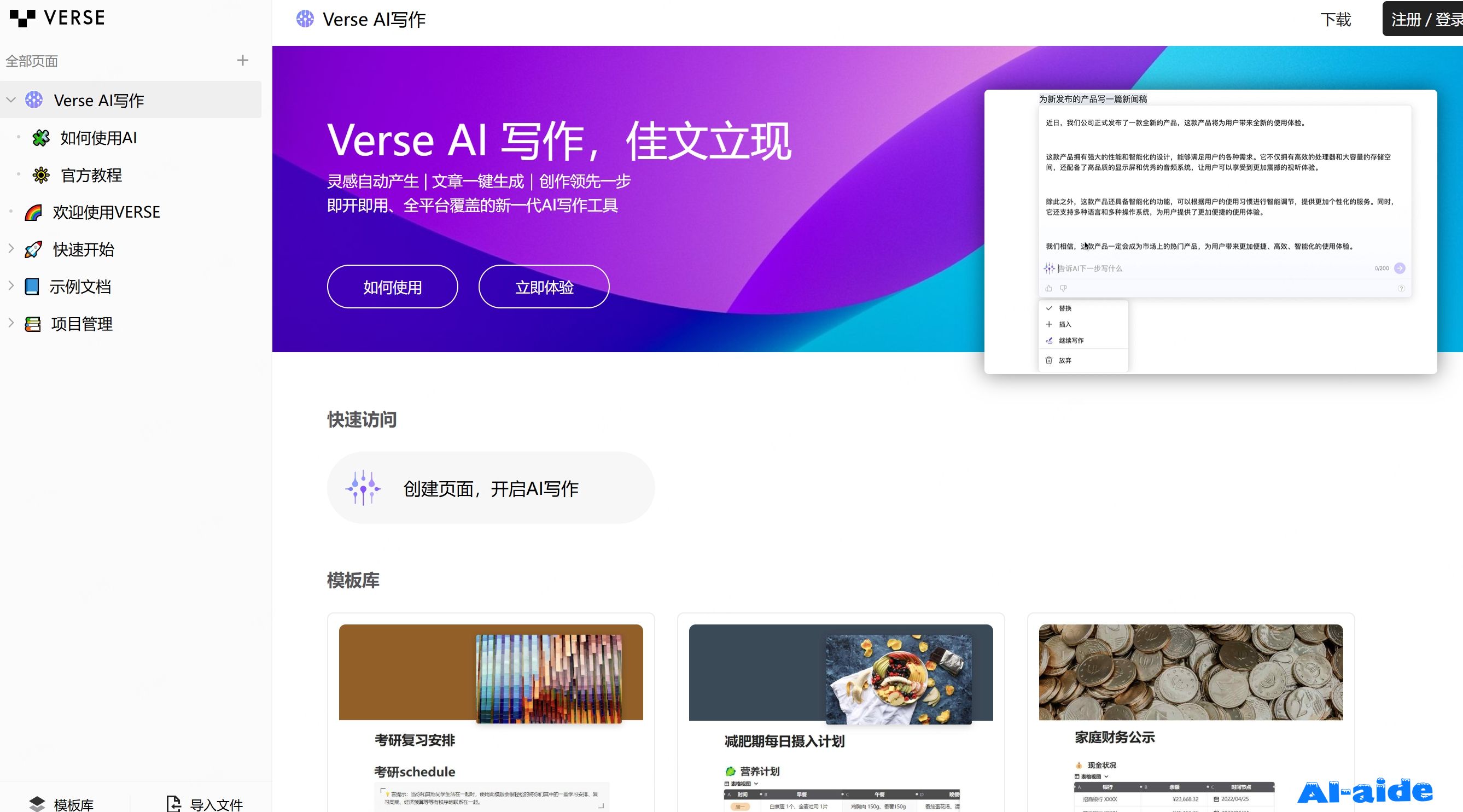Open the 如何使用AI page
This screenshot has width=1463, height=812.
99,138
